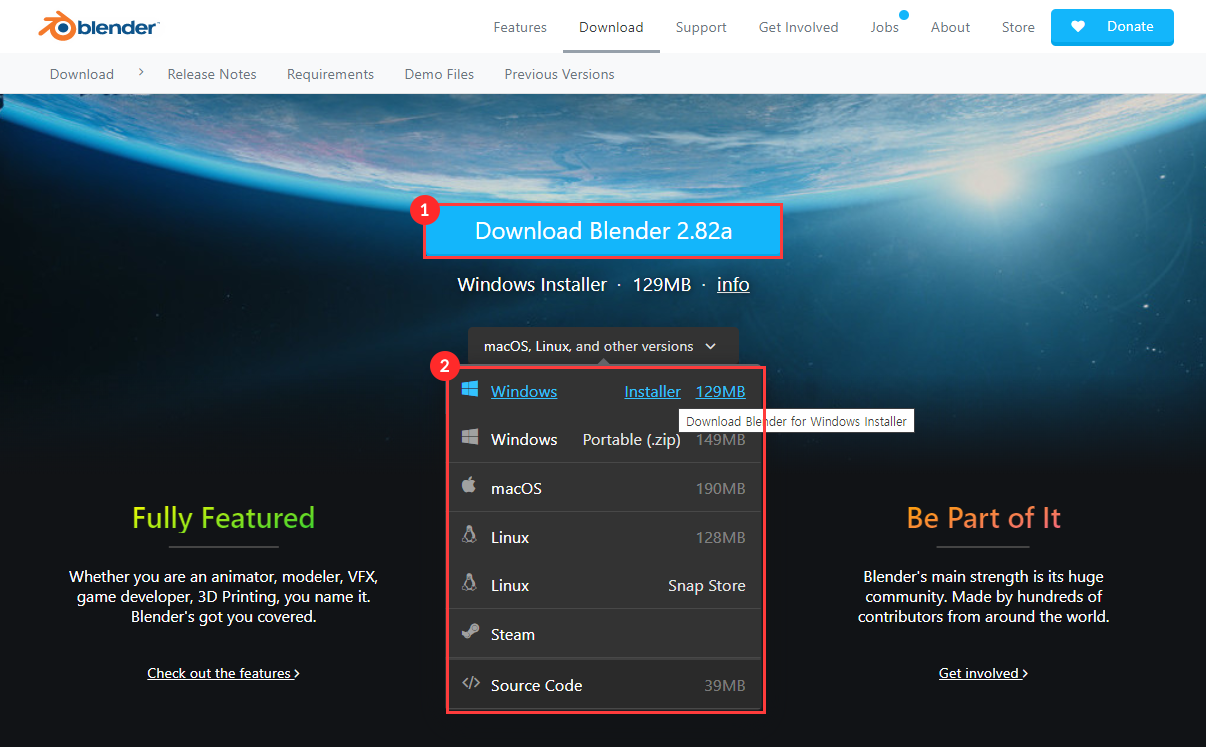Screen dimensions: 1206x747
Task: Click the heart icon on Donate button
Action: [x=1078, y=27]
